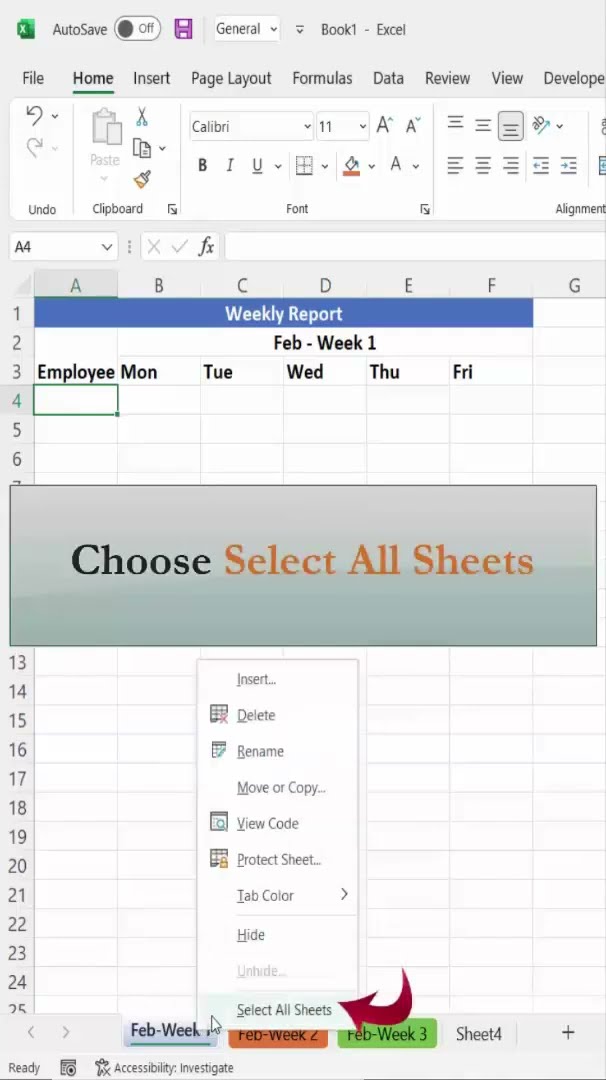
Task: Click the Undo arrow icon
Action: pos(35,116)
